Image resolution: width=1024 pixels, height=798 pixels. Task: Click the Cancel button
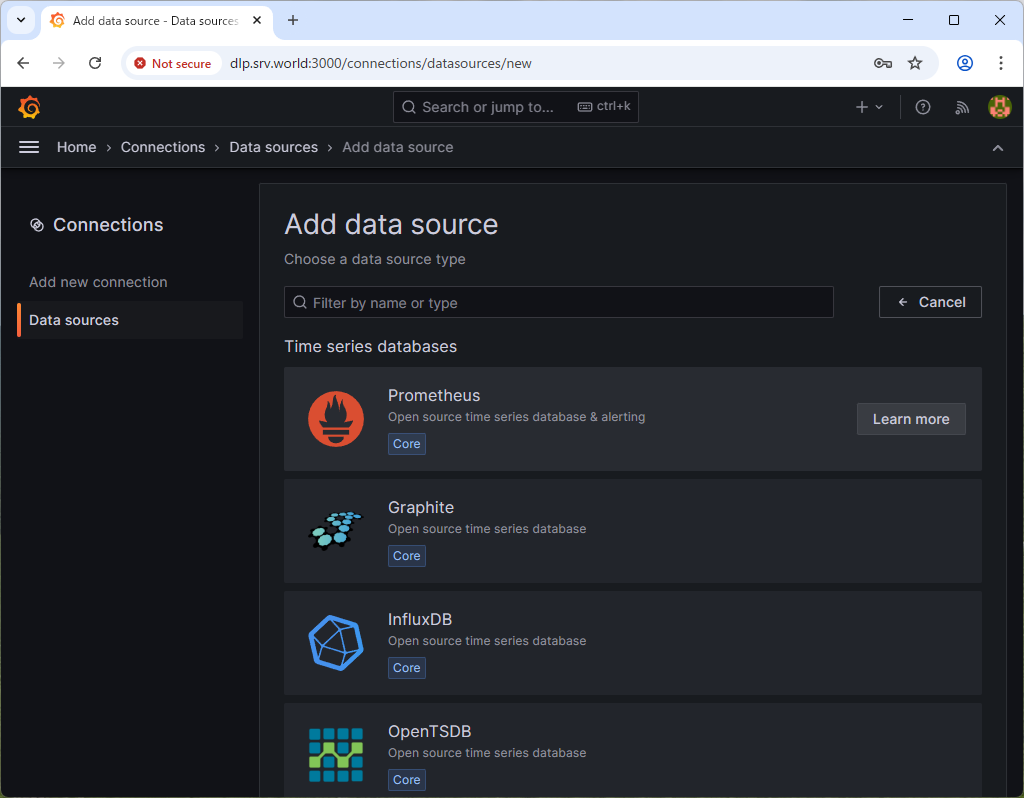[x=930, y=302]
